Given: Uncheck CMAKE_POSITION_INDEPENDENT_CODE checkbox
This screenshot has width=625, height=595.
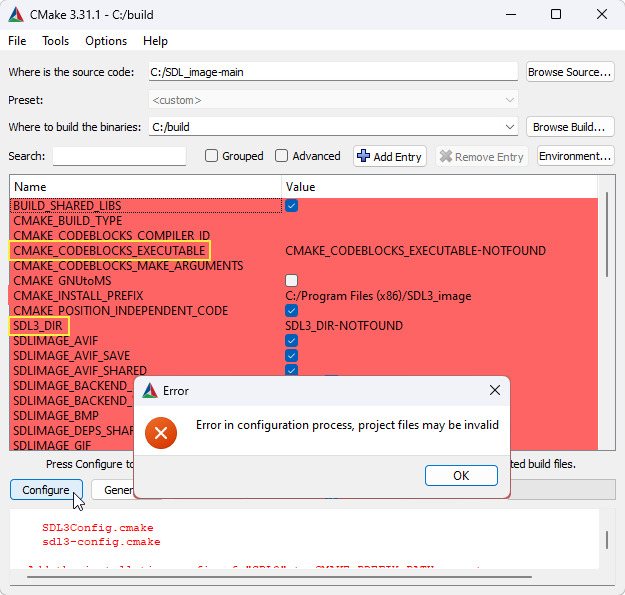Looking at the screenshot, I should [291, 310].
